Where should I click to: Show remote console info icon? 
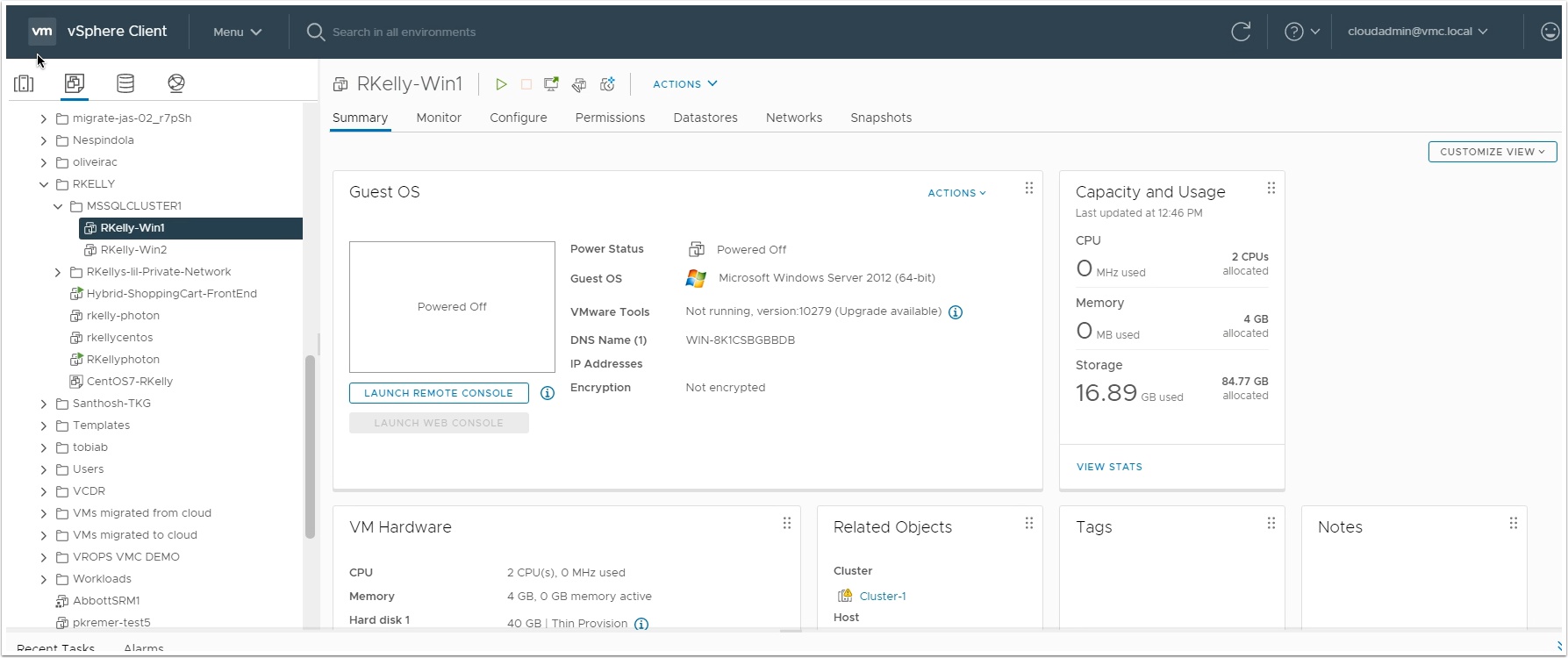[548, 393]
